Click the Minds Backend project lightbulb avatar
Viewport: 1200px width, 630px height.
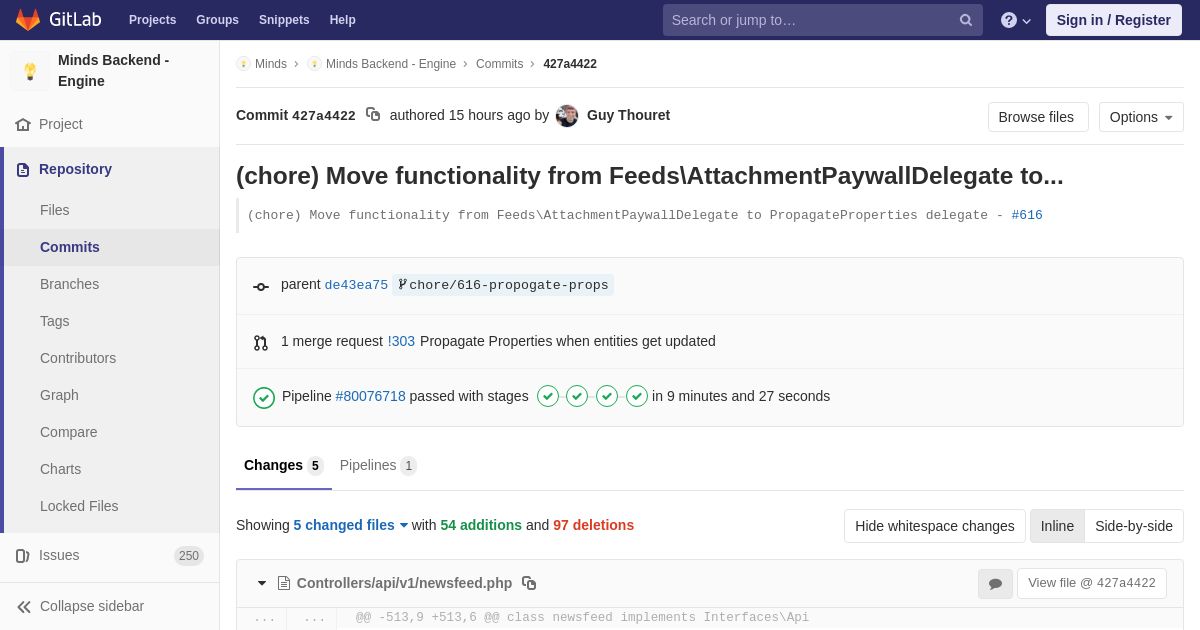[x=30, y=71]
